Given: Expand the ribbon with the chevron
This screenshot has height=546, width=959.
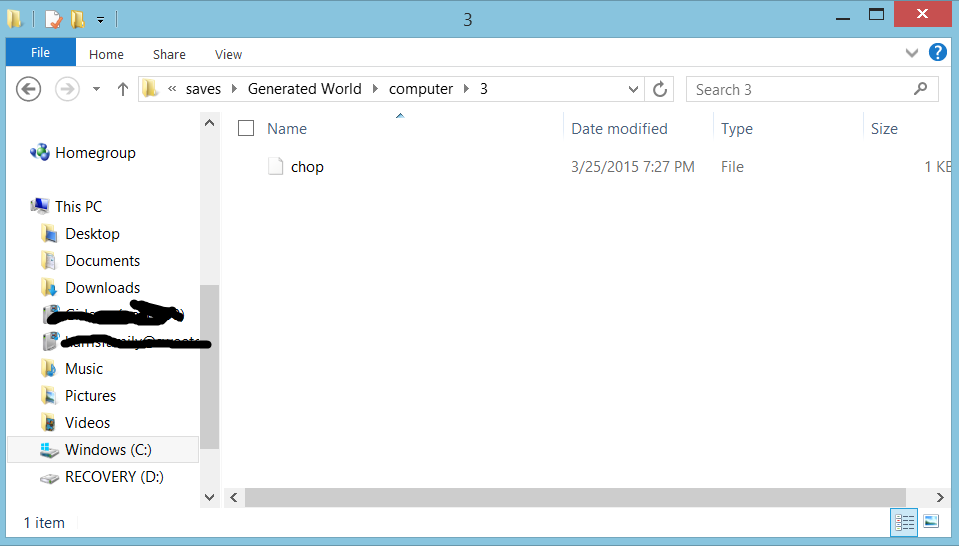Looking at the screenshot, I should pyautogui.click(x=911, y=53).
